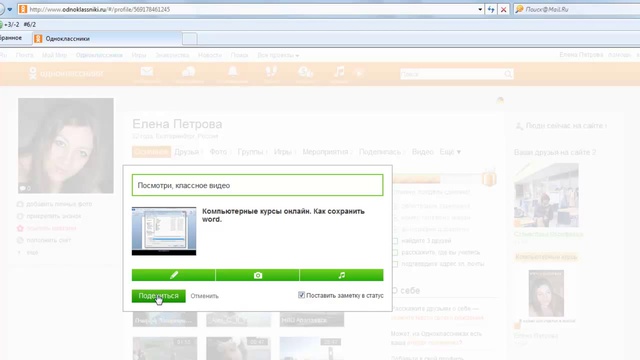Toggle подтвердите адрес эл. почты checkbox
The height and width of the screenshot is (360, 640).
[395, 264]
